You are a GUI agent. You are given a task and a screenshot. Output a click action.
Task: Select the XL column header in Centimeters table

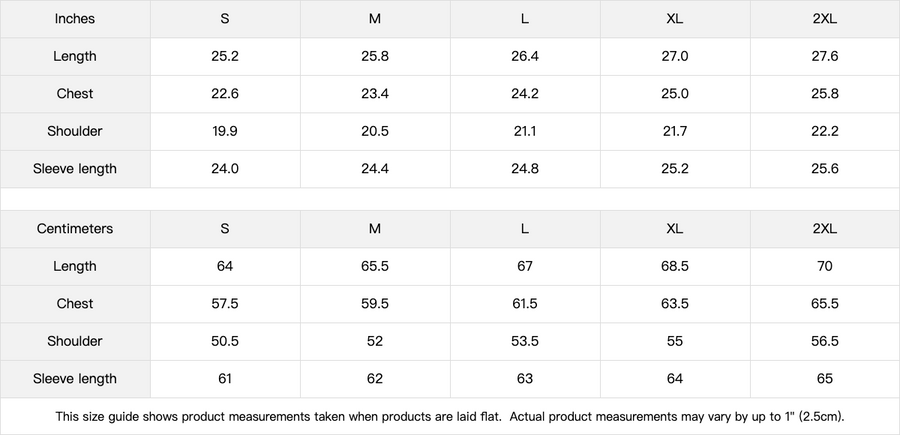675,229
